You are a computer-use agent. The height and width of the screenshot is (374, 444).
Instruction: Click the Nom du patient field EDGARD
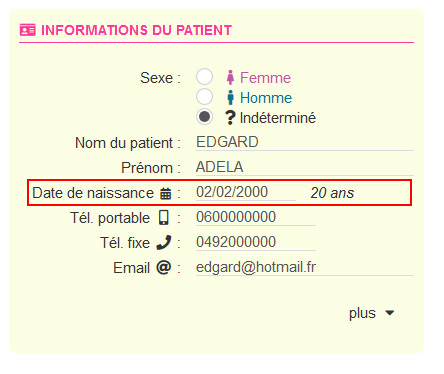pos(305,142)
